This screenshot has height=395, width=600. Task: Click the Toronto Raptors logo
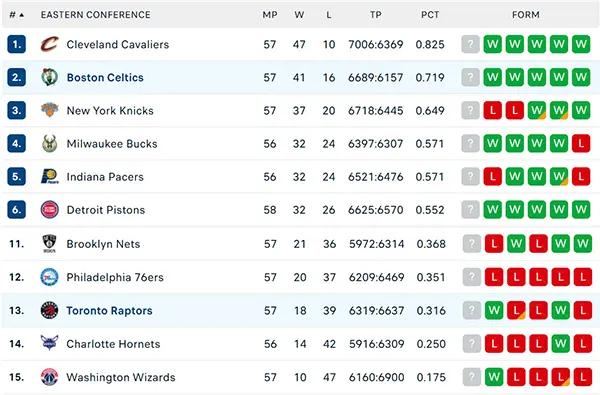(x=49, y=310)
